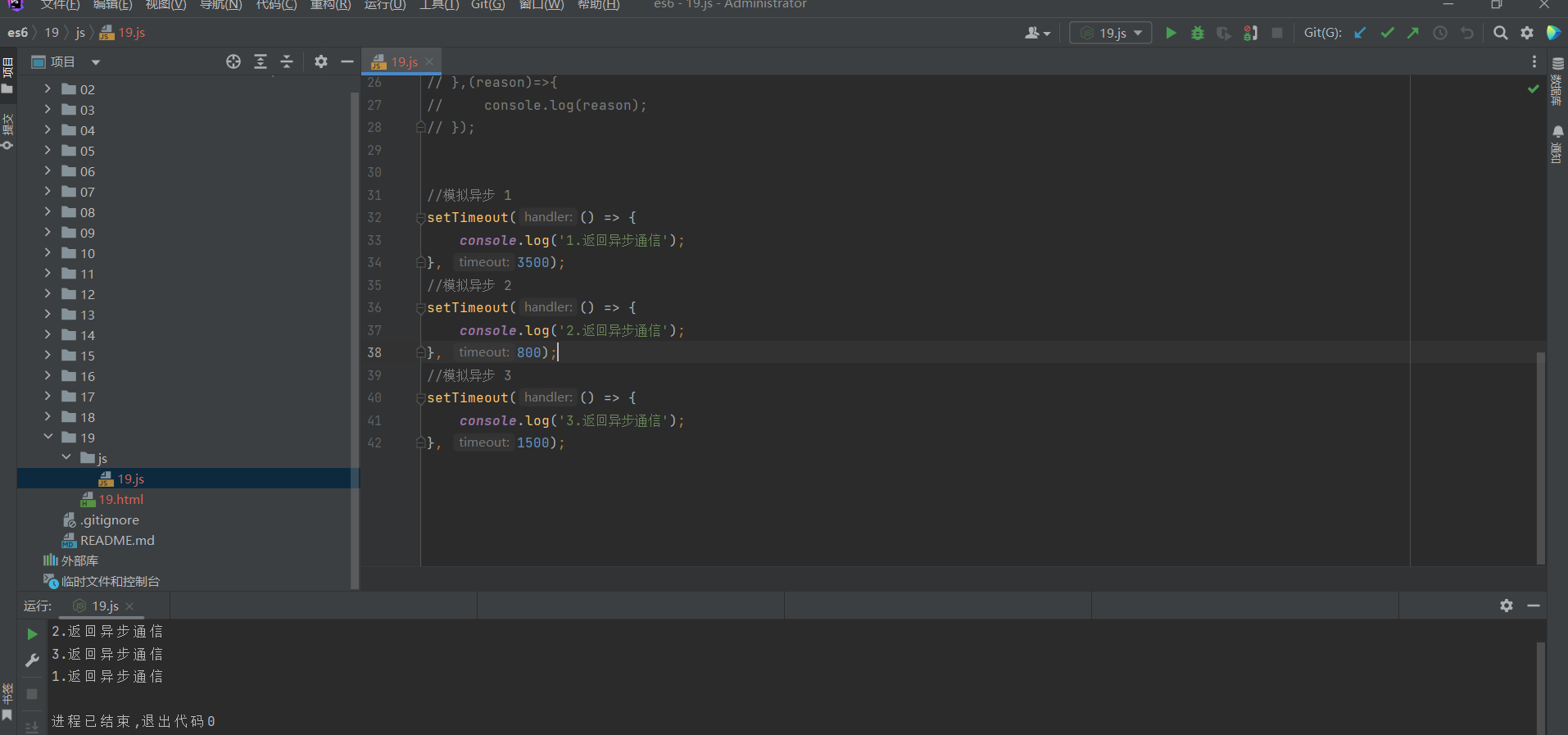Open the Git(G) menu
The height and width of the screenshot is (735, 1568).
click(x=487, y=5)
